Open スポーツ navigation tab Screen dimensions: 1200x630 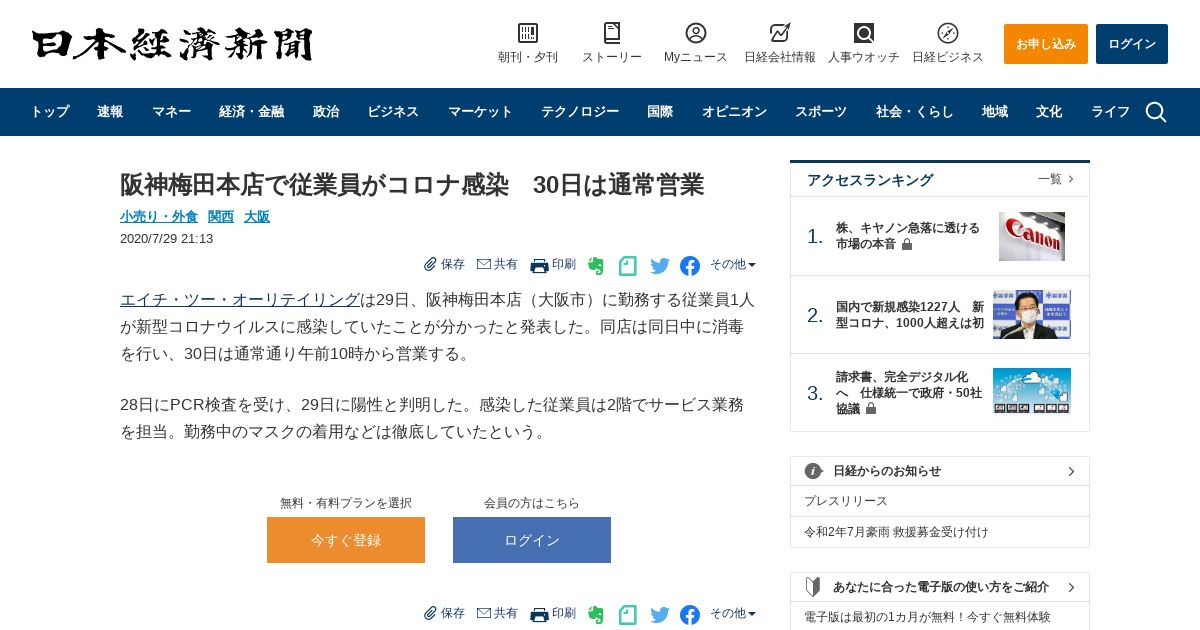click(821, 112)
